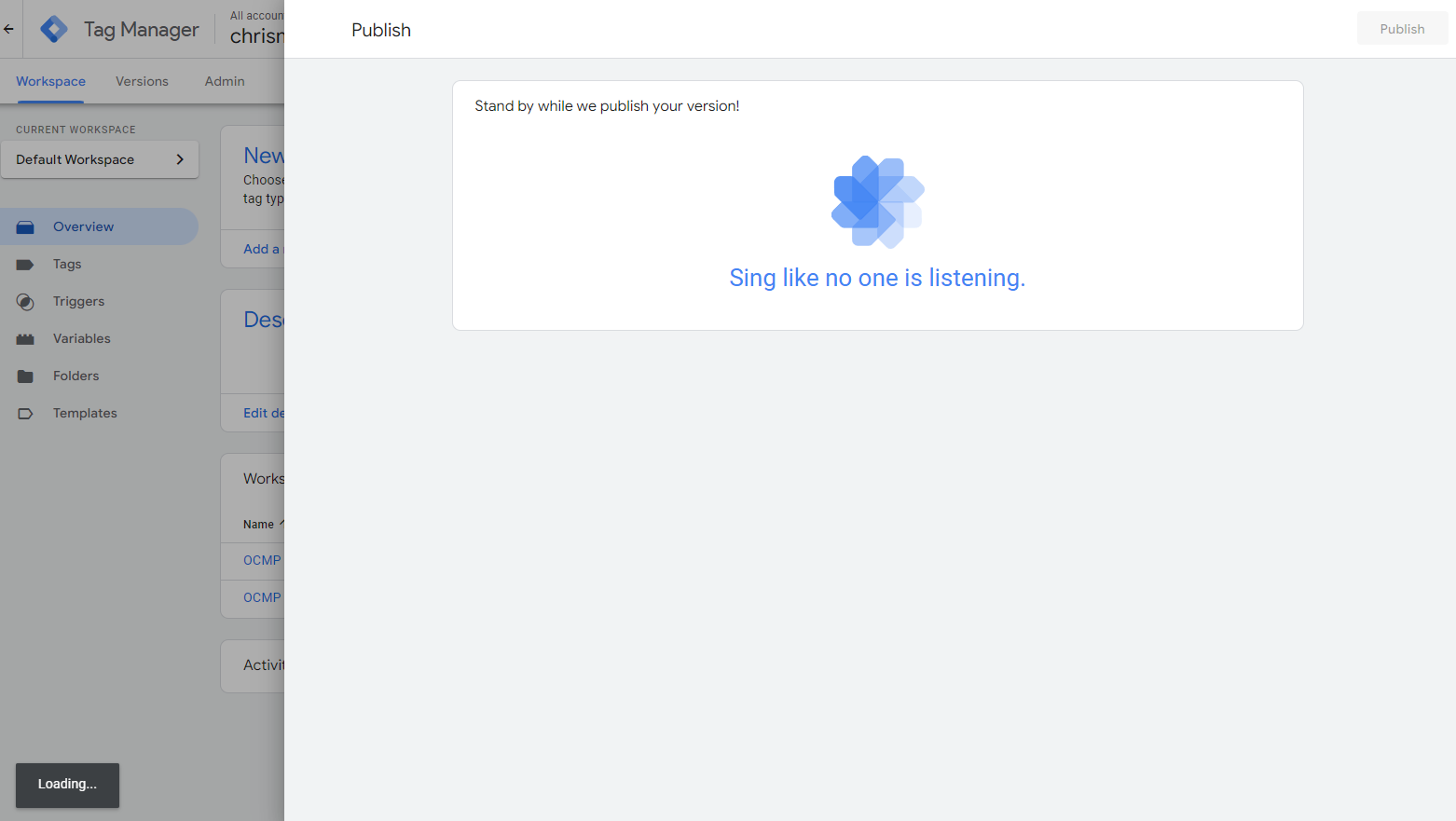This screenshot has height=821, width=1456.
Task: Open the second OCMP workspace change link
Action: [263, 597]
